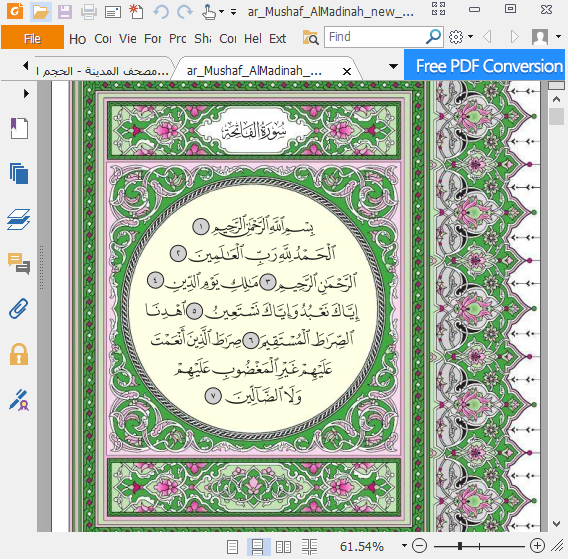Switch to the مصحف المدينة document tab
The width and height of the screenshot is (568, 559).
[103, 71]
